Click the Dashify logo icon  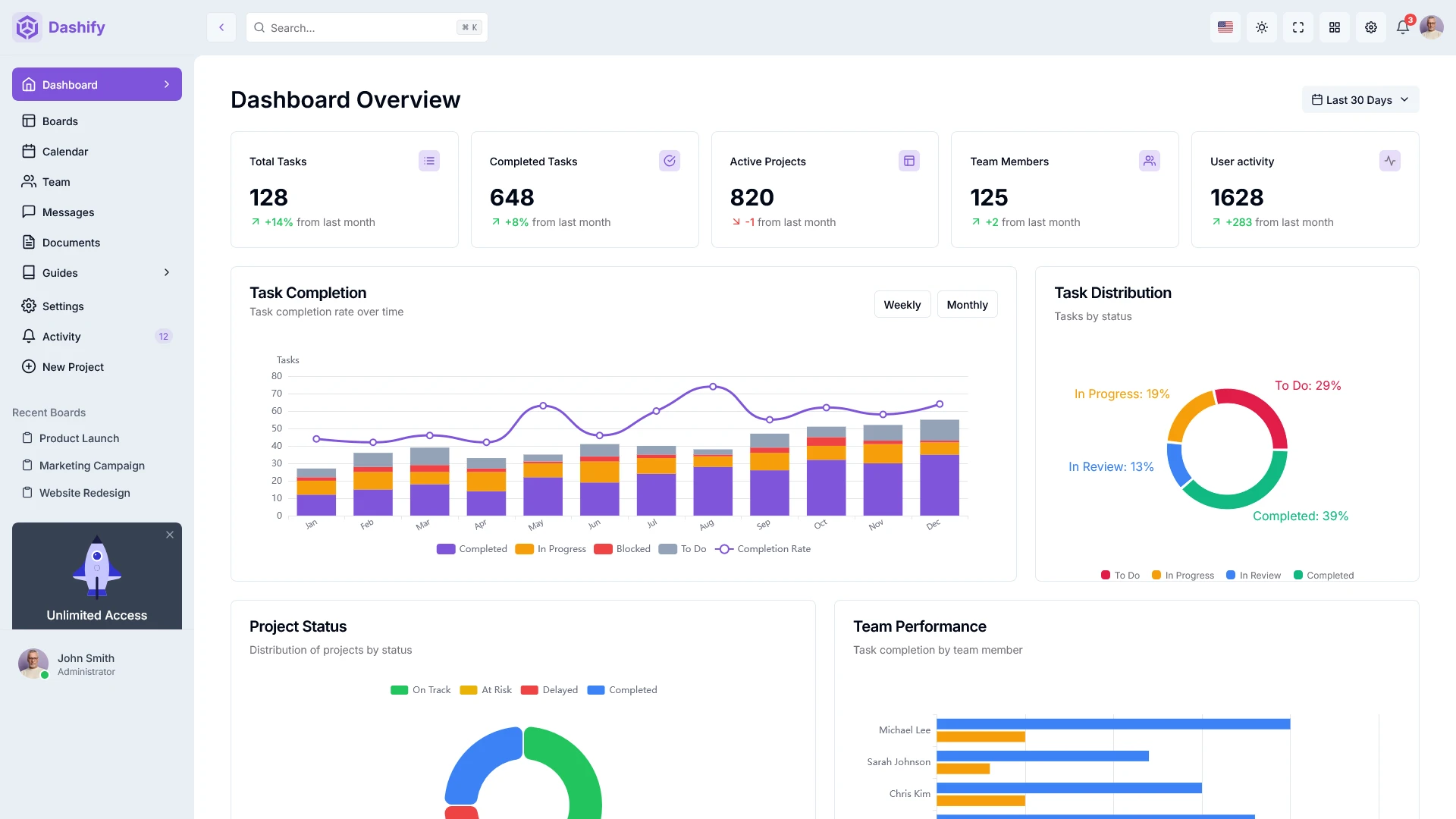(x=27, y=27)
